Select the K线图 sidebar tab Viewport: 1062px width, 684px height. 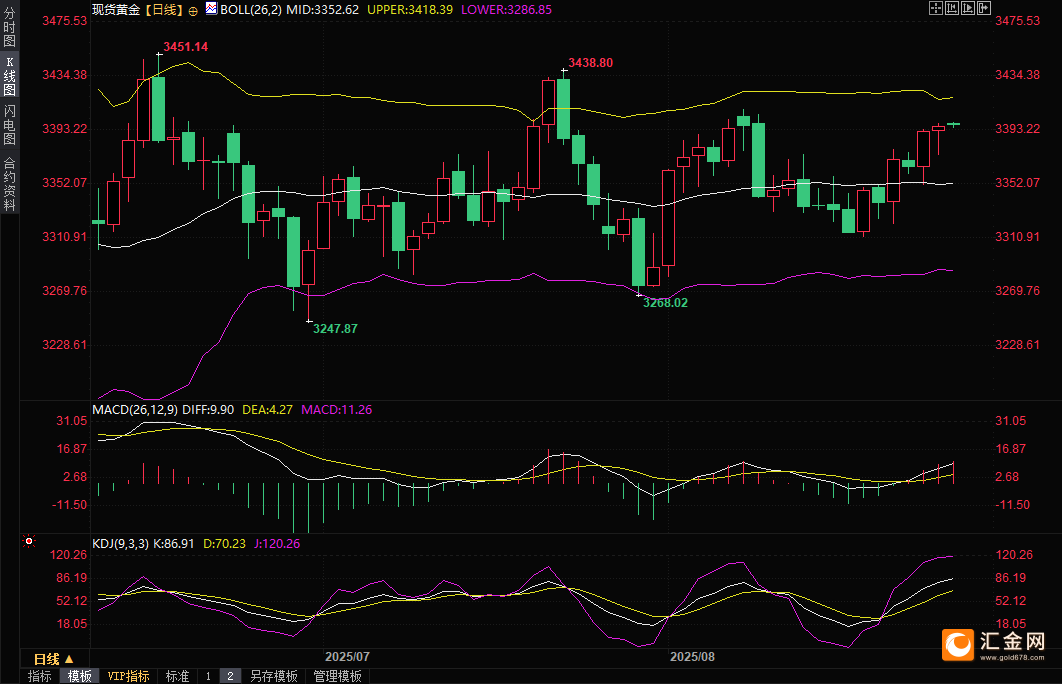(x=9, y=77)
